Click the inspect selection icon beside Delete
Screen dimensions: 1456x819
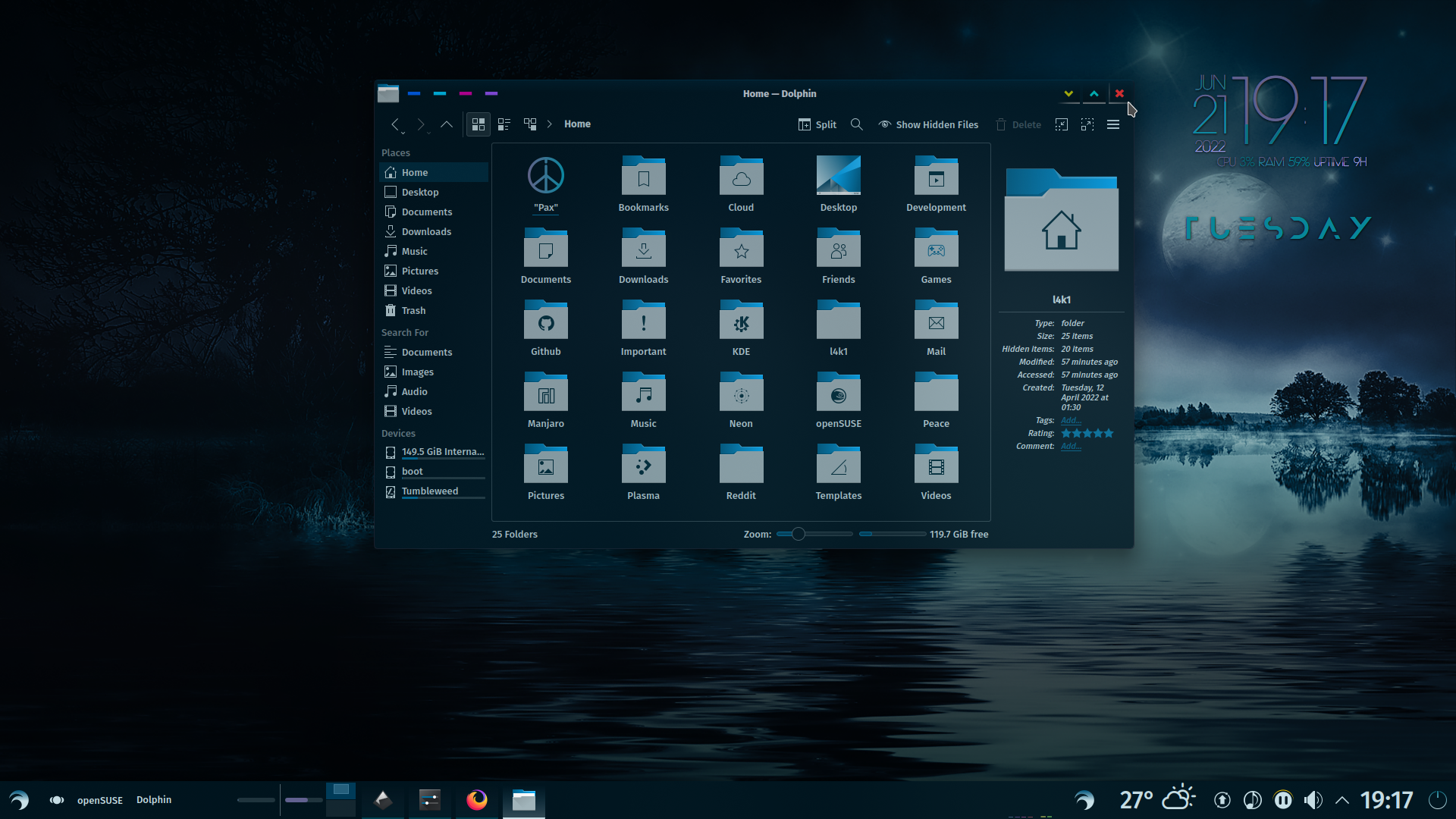1062,124
